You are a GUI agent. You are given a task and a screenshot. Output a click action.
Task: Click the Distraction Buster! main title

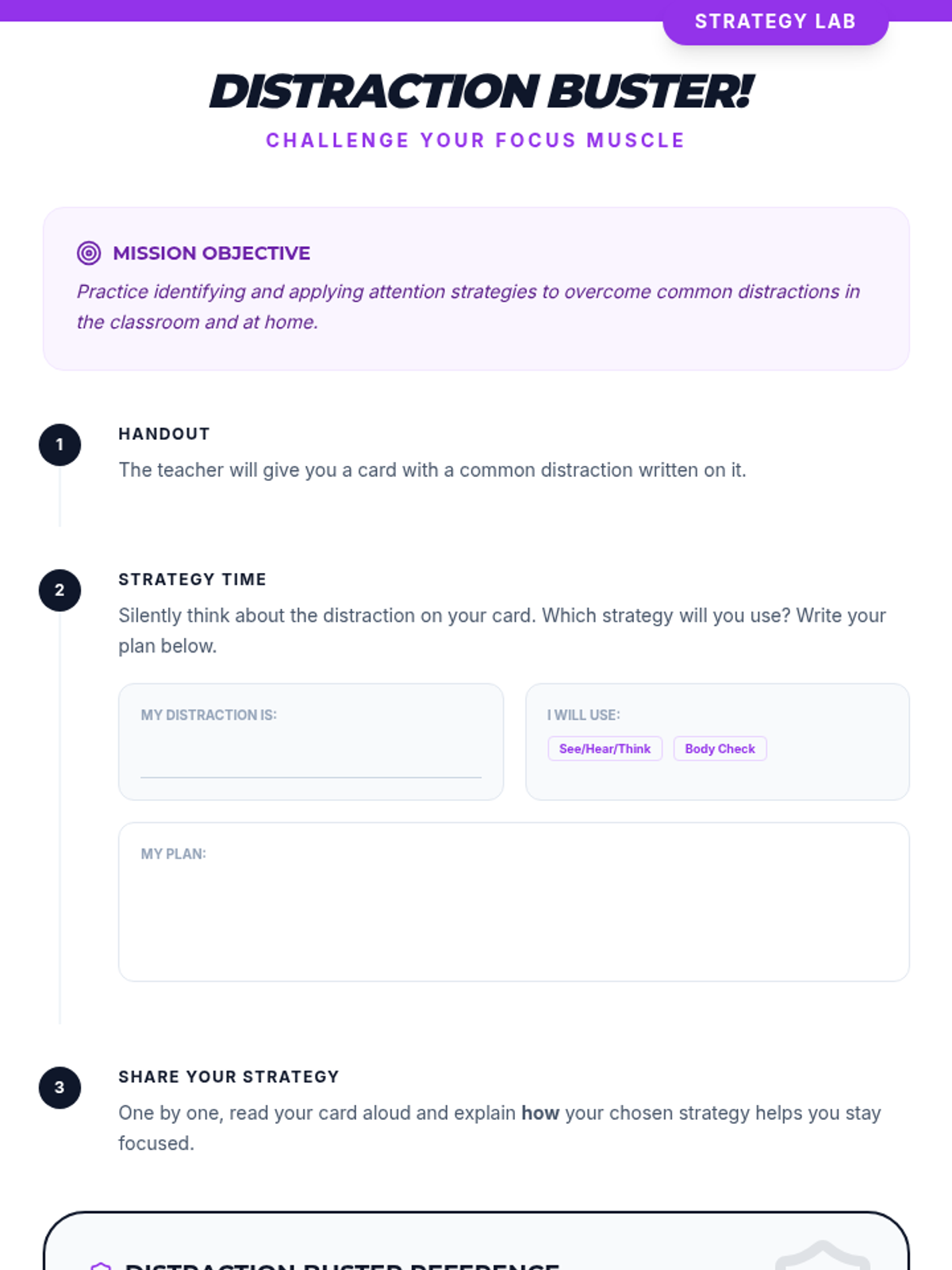click(x=480, y=91)
